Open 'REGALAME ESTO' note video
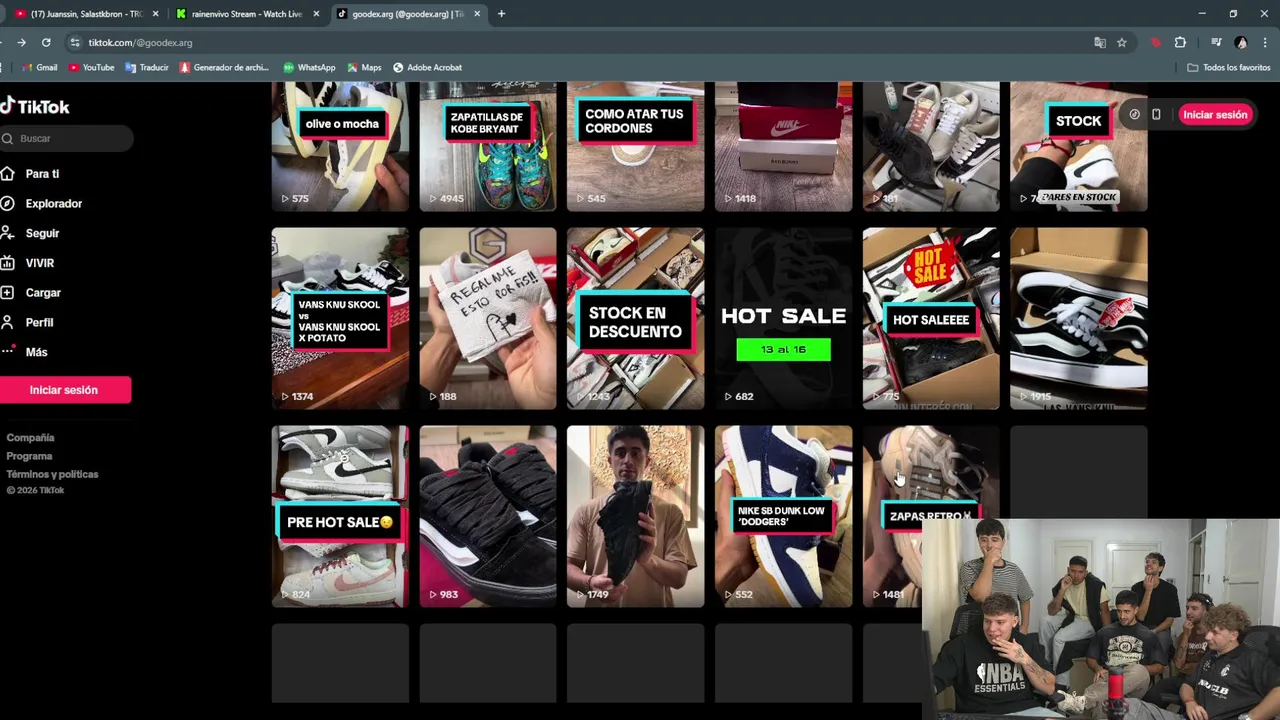 pos(488,318)
